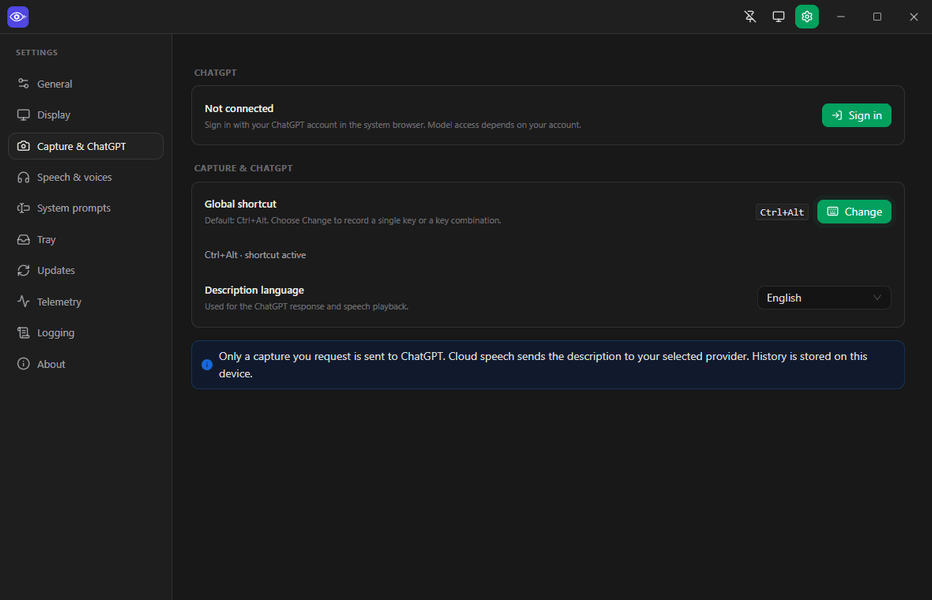This screenshot has height=600, width=932.
Task: Click the SETTINGS sidebar heading
Action: 37,52
